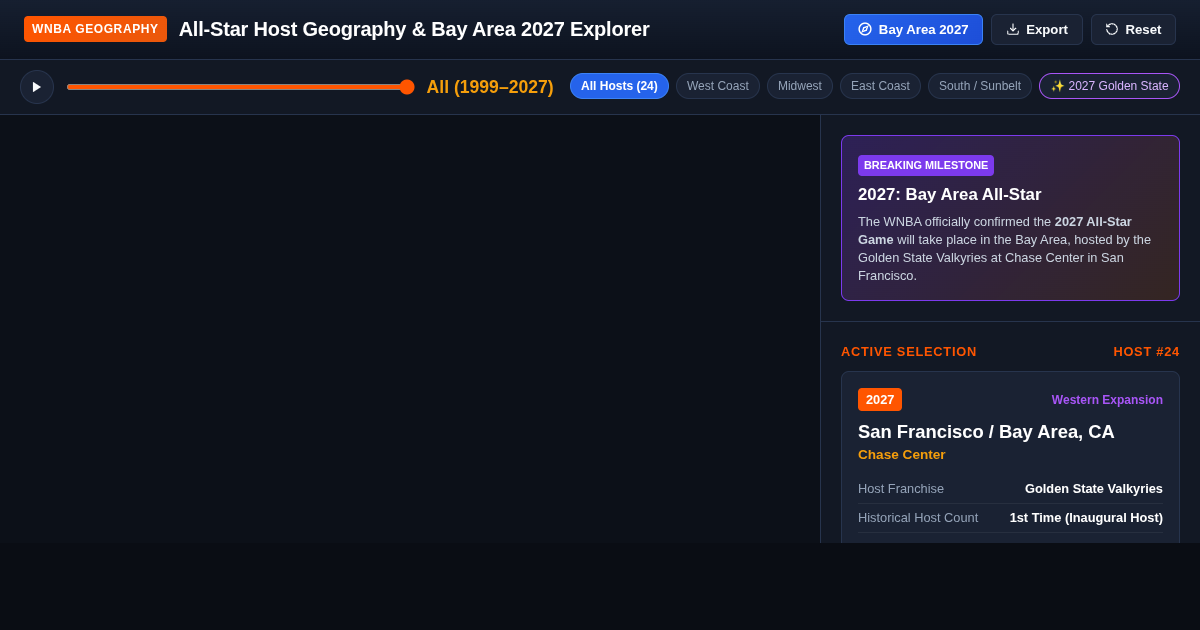Click the orange timeline slider handle
1200x630 pixels.
(407, 87)
